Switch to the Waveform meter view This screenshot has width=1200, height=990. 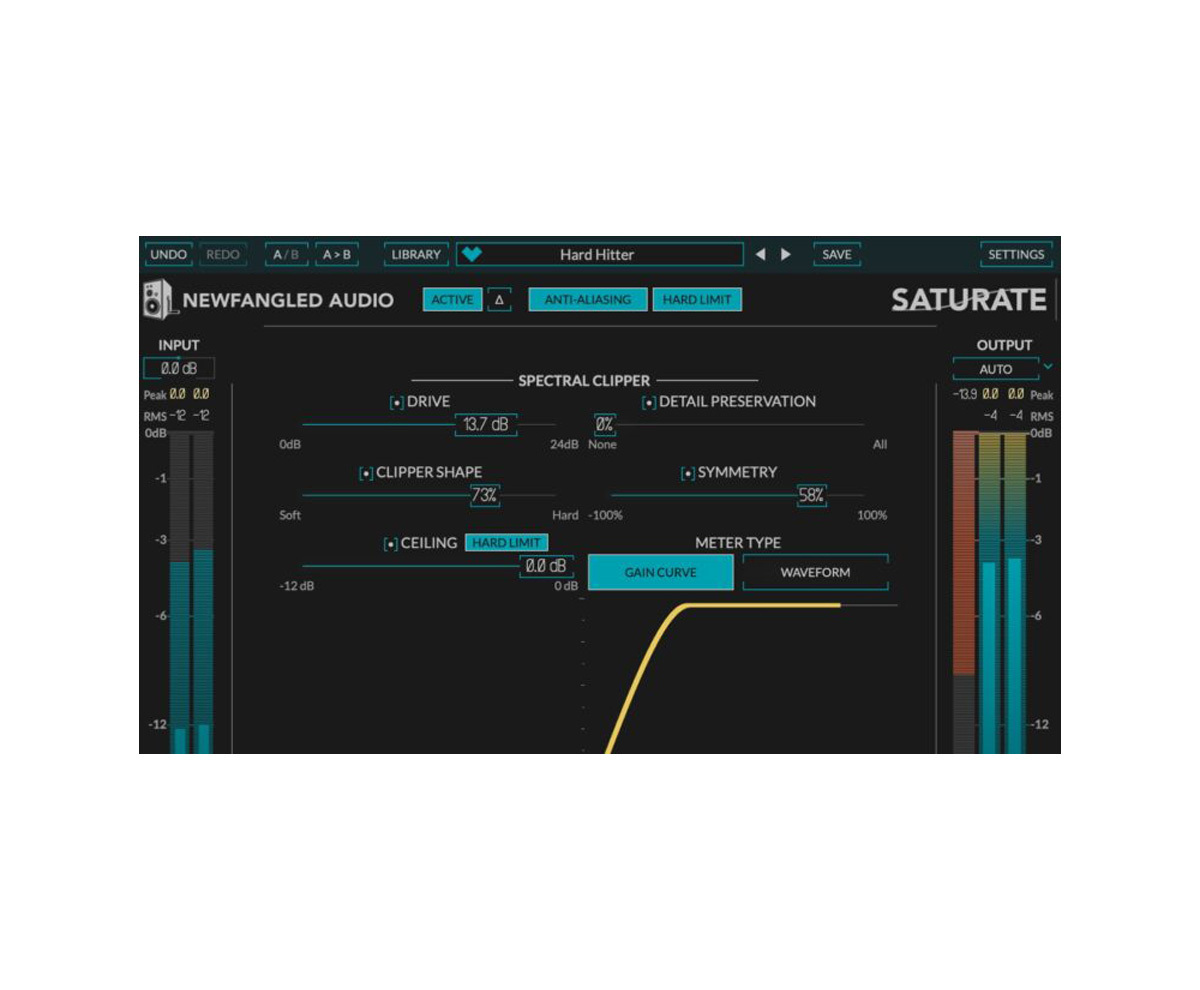click(x=815, y=572)
